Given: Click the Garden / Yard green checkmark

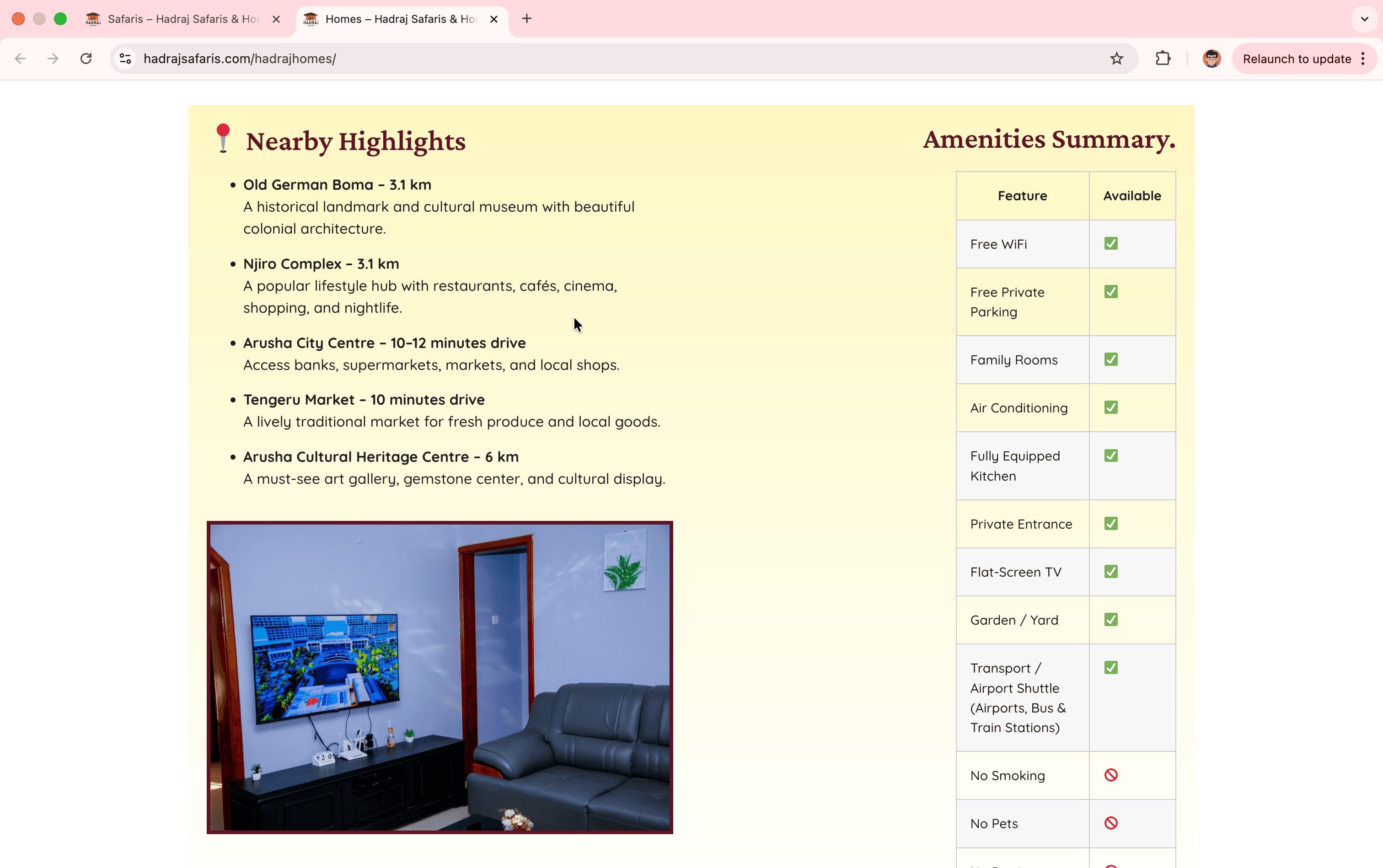Looking at the screenshot, I should click(x=1111, y=619).
